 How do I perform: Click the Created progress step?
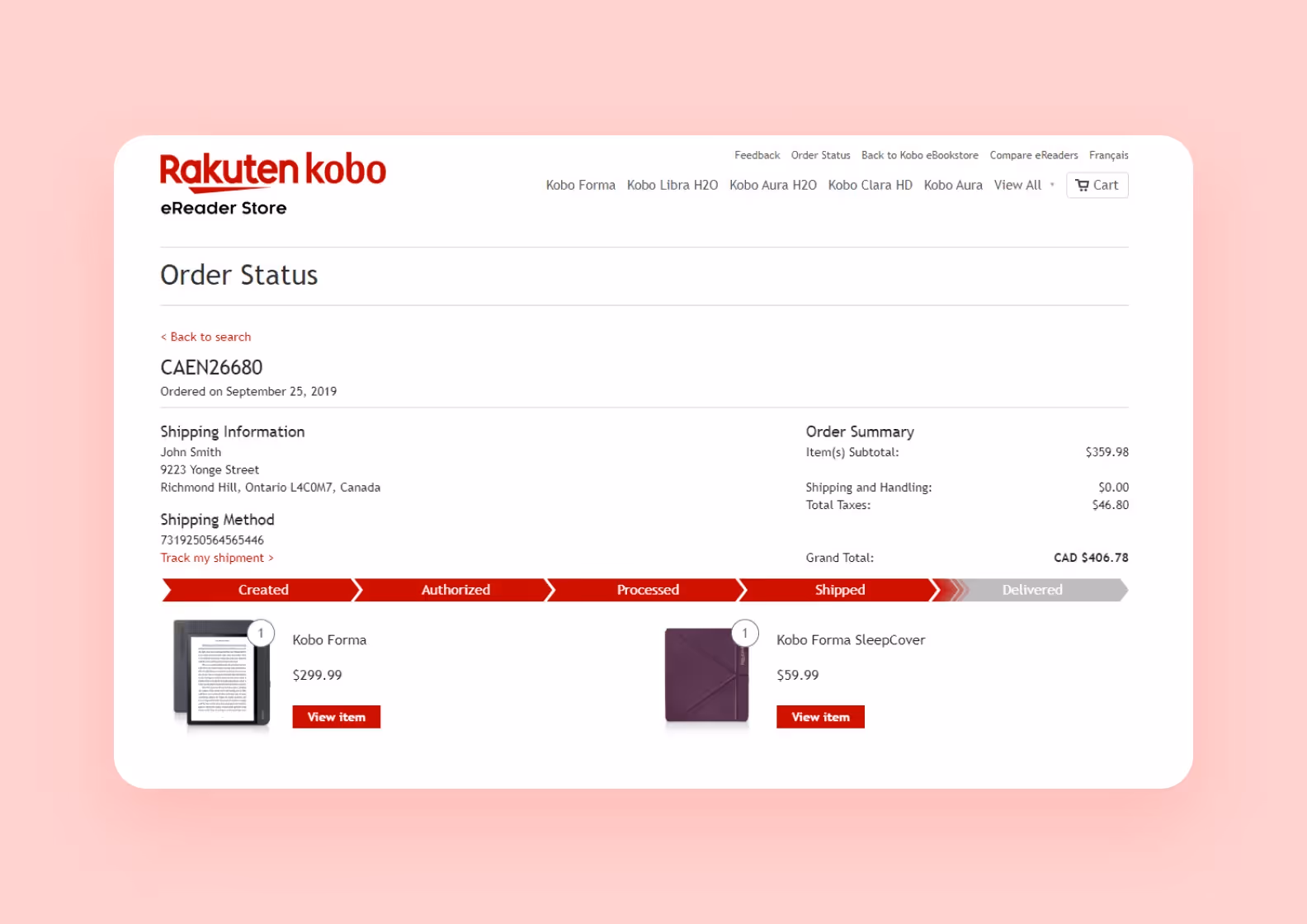coord(262,590)
